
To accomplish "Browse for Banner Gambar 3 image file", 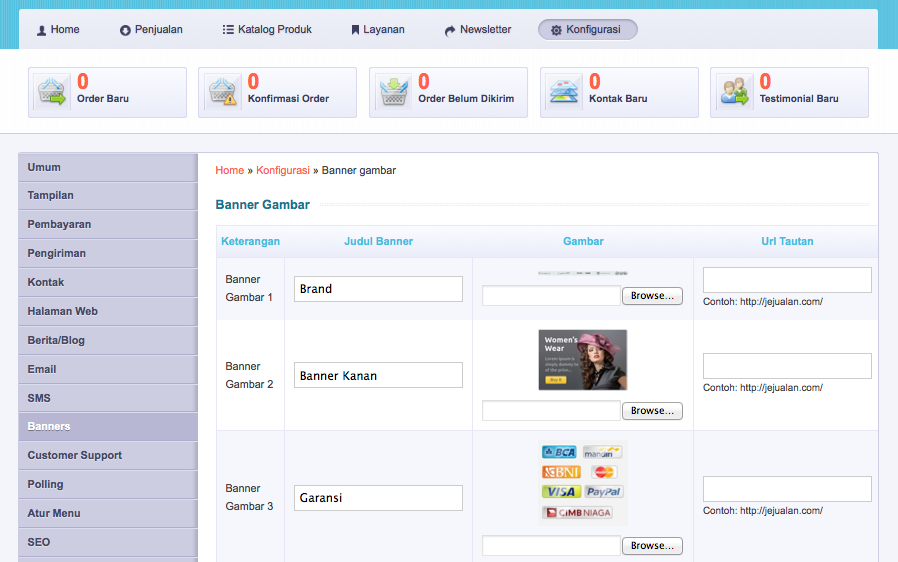I will [652, 546].
